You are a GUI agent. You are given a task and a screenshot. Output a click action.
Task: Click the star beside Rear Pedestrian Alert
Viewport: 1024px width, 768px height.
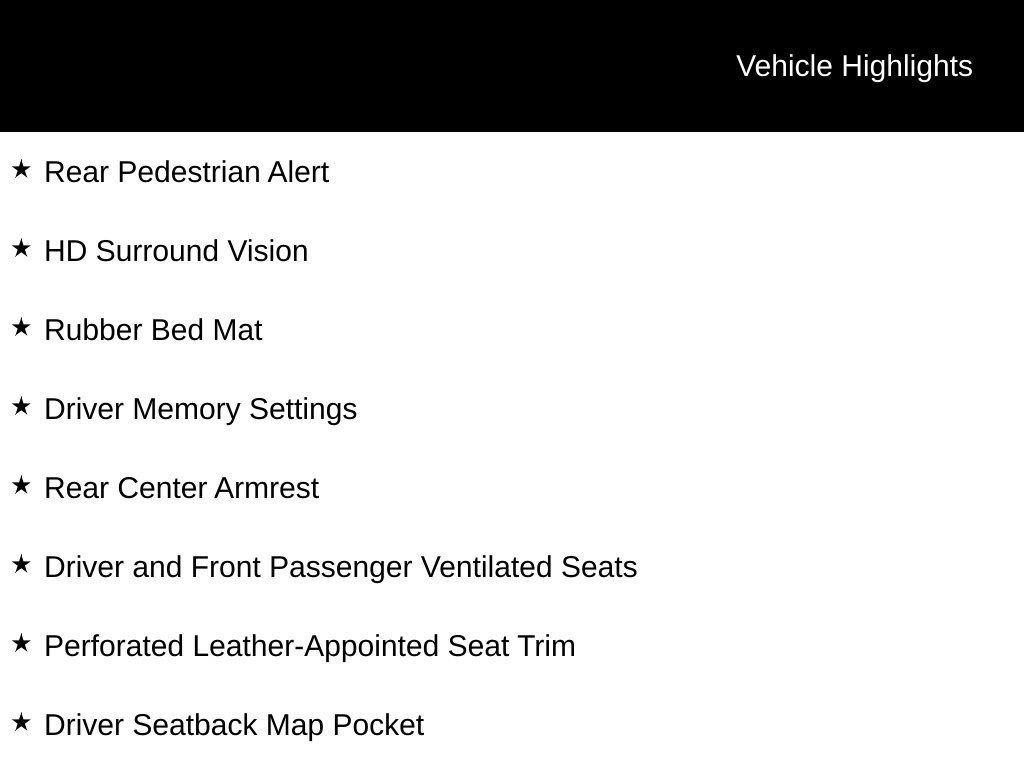point(21,169)
